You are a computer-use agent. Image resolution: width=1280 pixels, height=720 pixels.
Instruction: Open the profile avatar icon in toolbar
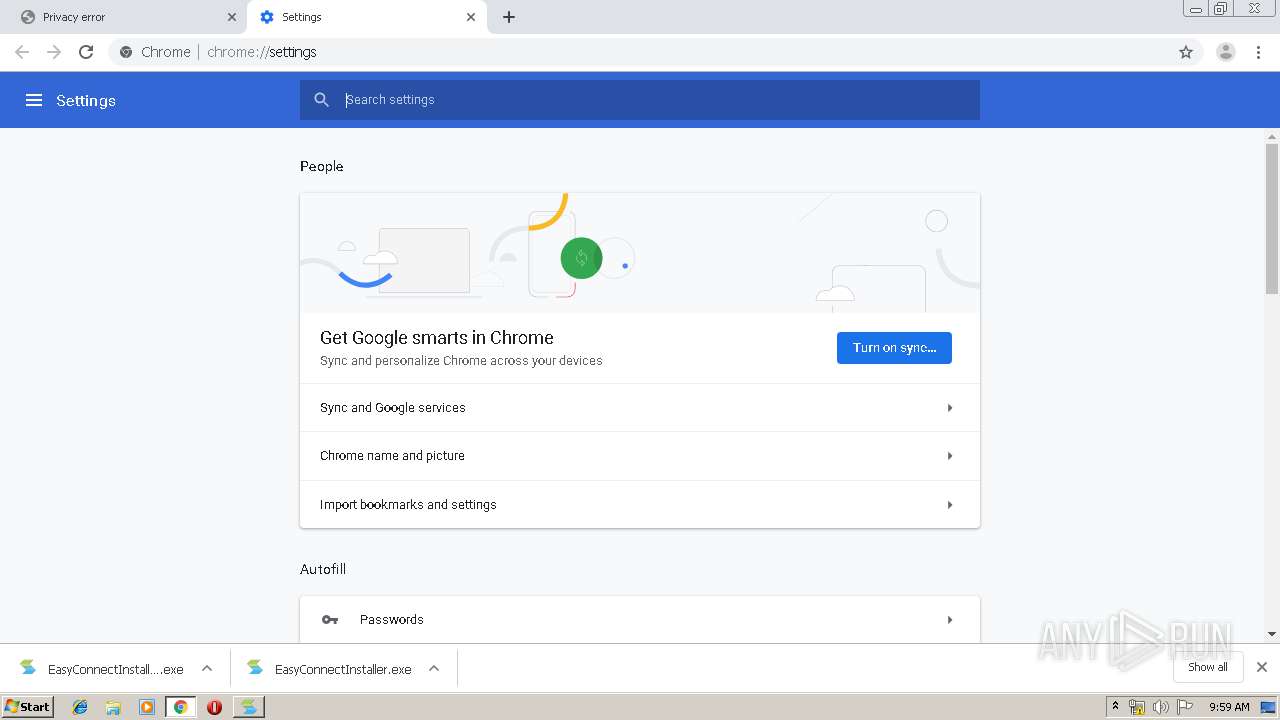tap(1226, 52)
